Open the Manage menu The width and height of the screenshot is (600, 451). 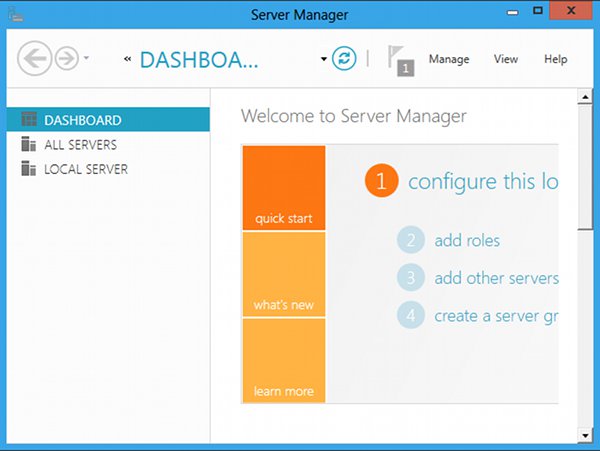[x=449, y=59]
